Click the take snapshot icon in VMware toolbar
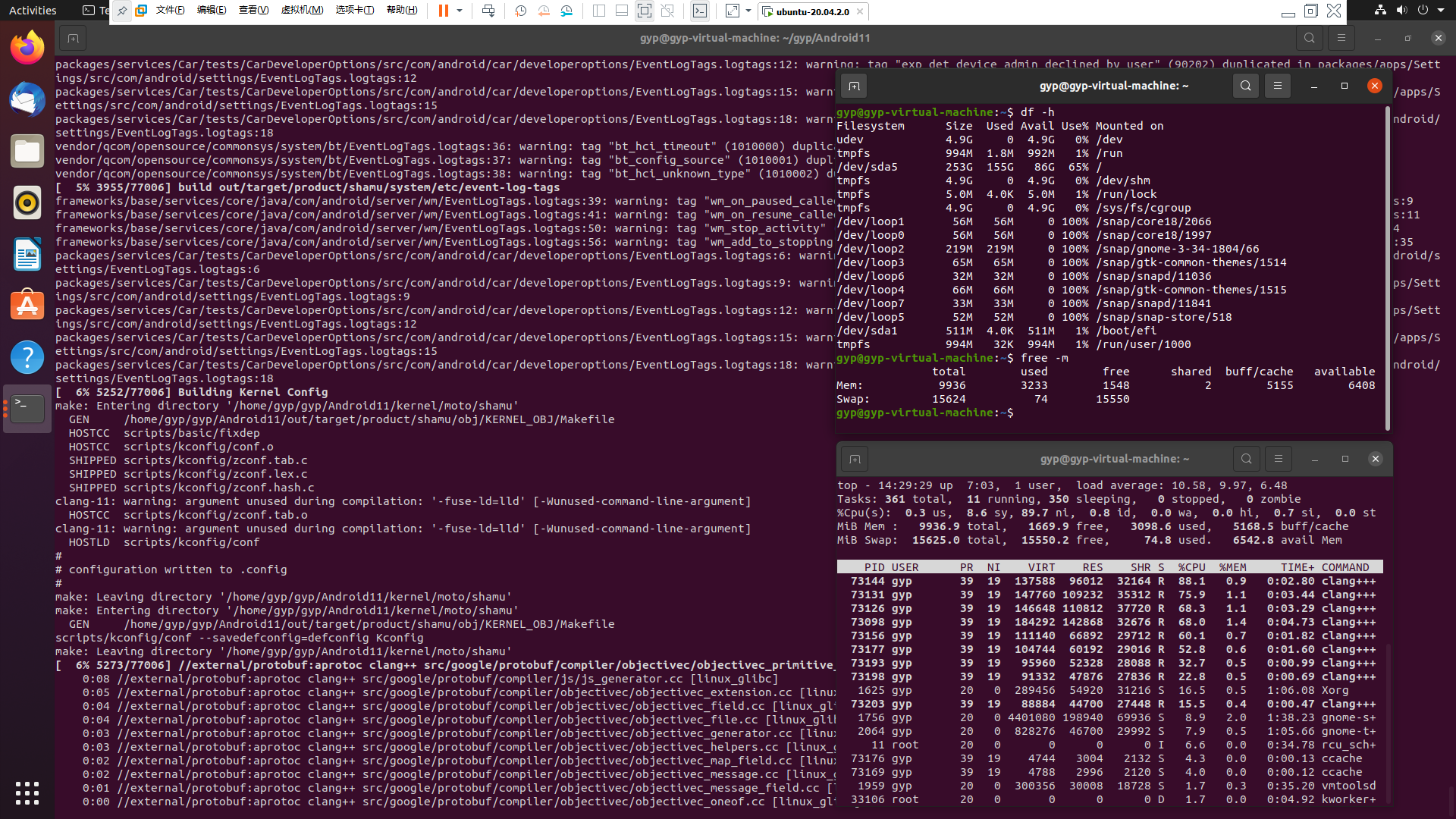1456x819 pixels. tap(520, 11)
